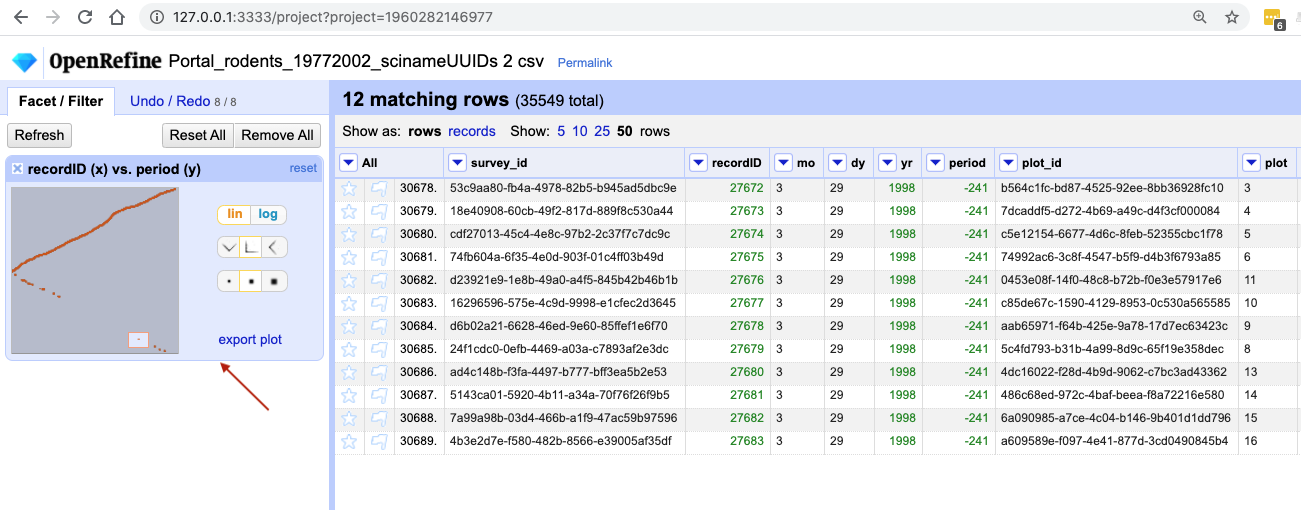Rotate plot 45 degrees clockwise icon
The width and height of the screenshot is (1301, 510).
(275, 247)
